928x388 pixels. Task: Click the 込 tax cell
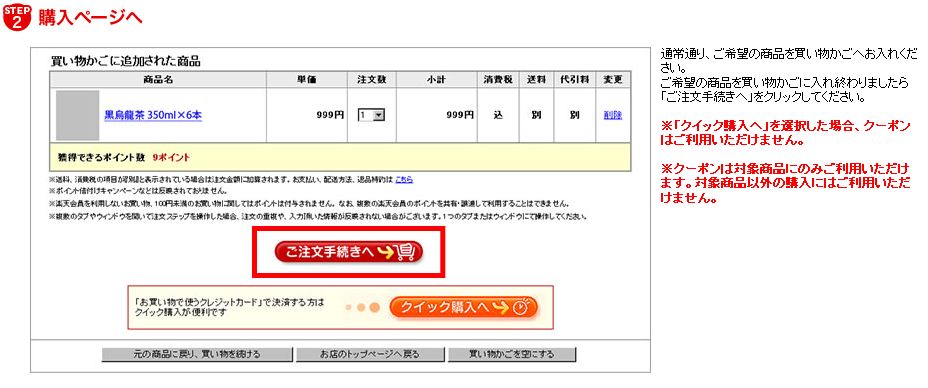point(498,115)
